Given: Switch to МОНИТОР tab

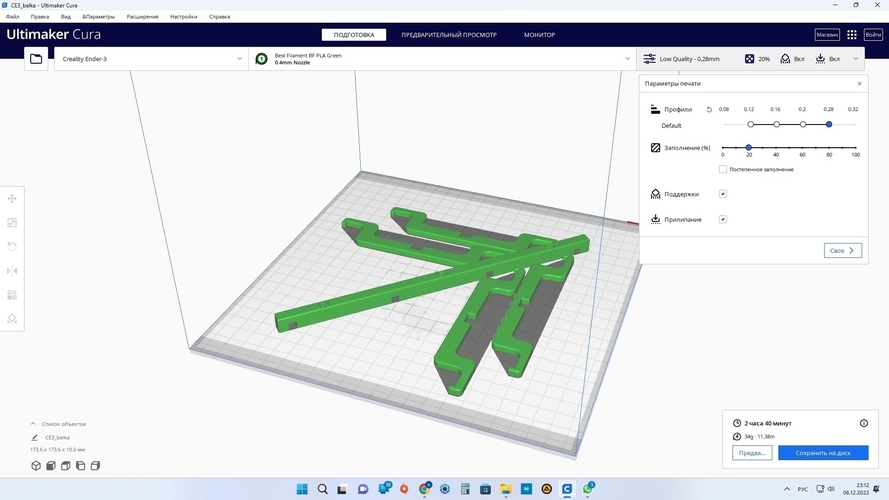Looking at the screenshot, I should (x=539, y=35).
